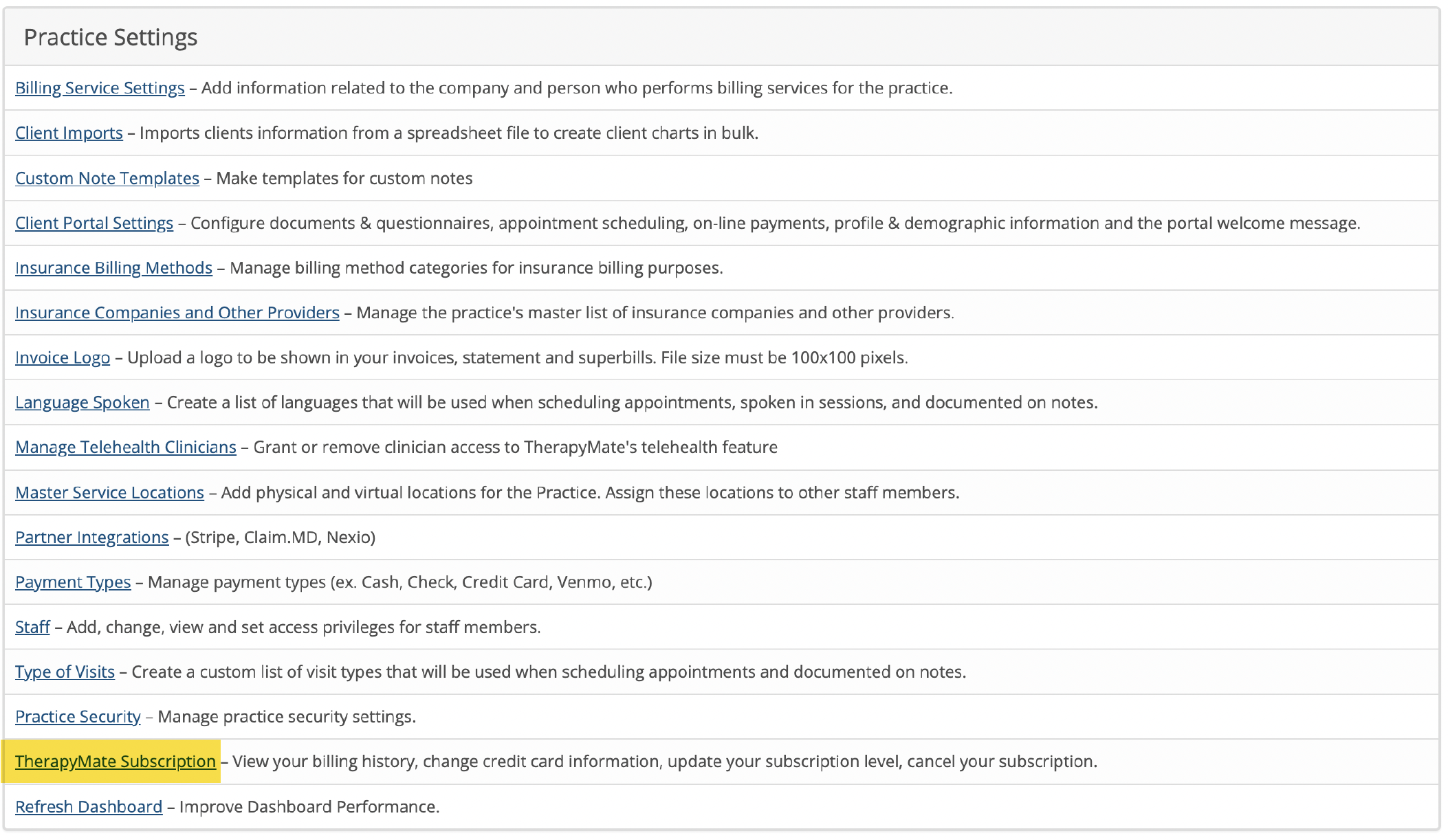Open the Client Imports link
1448x840 pixels.
coord(69,133)
